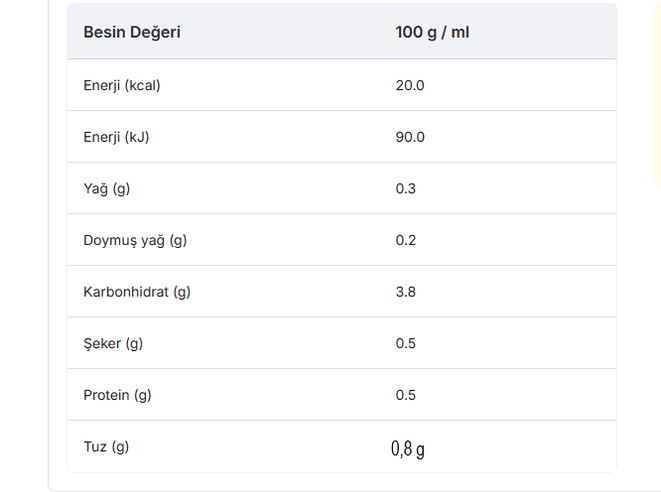Select the Enerji (kJ) row label
The image size is (661, 492).
pos(116,137)
